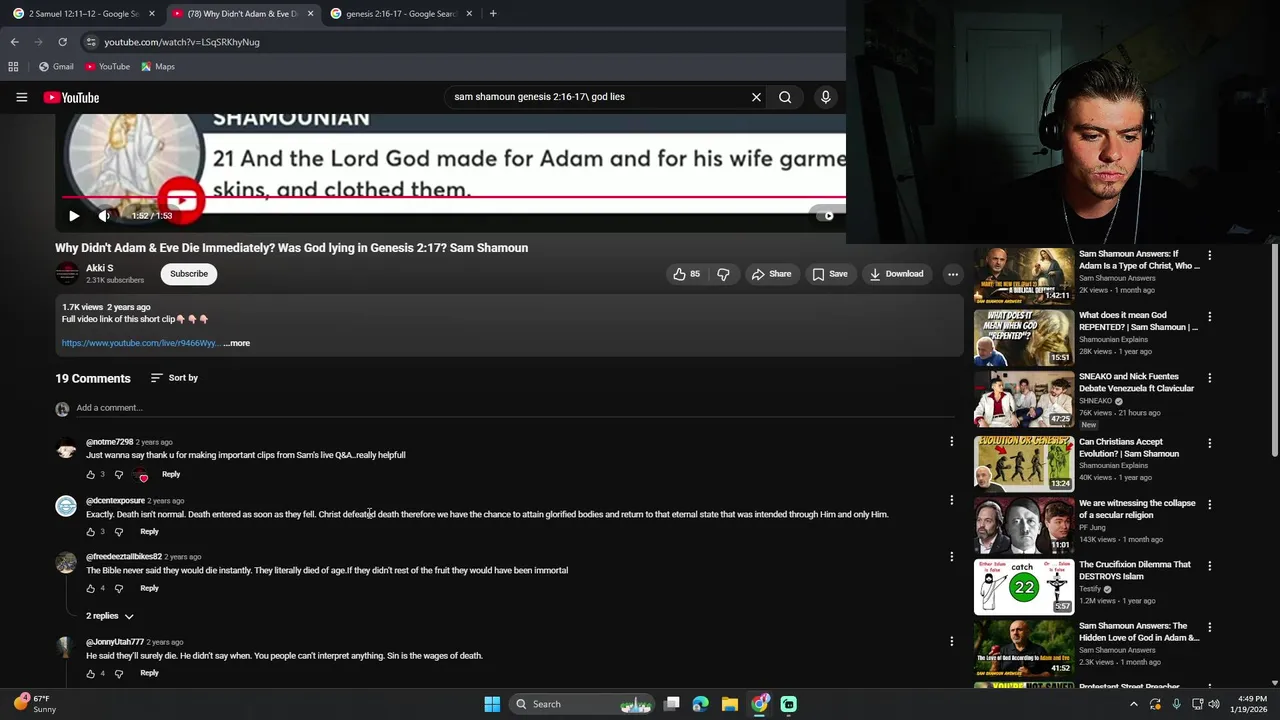1280x720 pixels.
Task: Open the YouTube guide hamburger menu
Action: [x=21, y=97]
